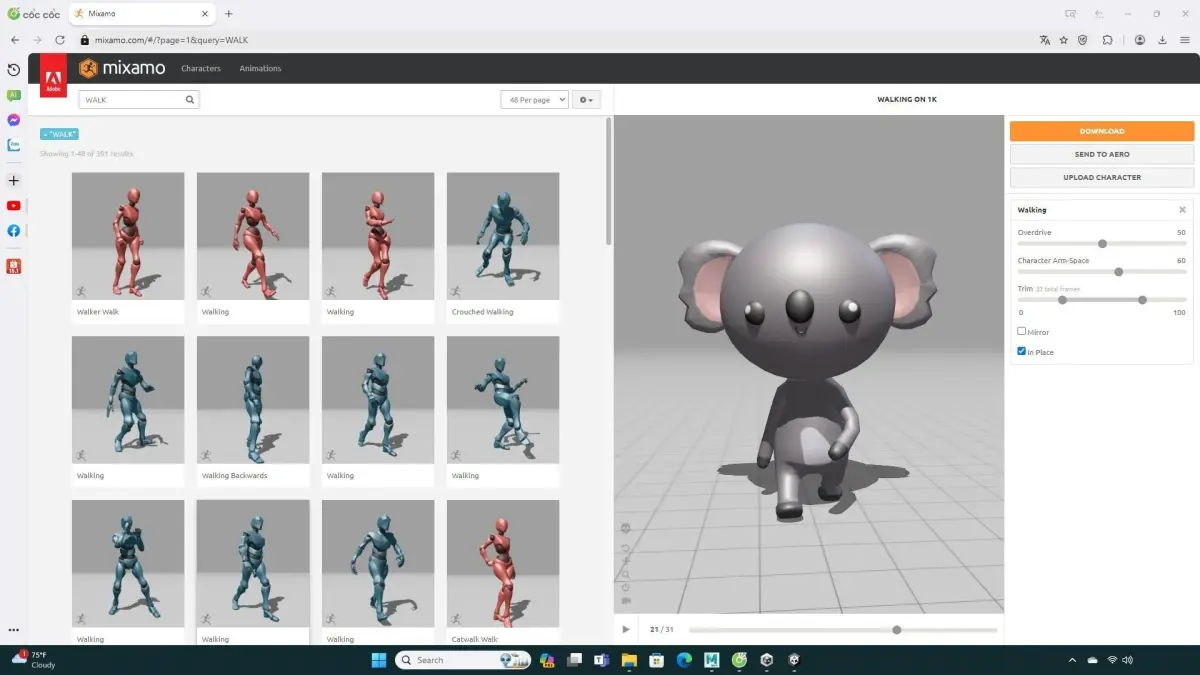Open the Messenger sidebar icon
This screenshot has width=1200, height=675.
[x=14, y=120]
